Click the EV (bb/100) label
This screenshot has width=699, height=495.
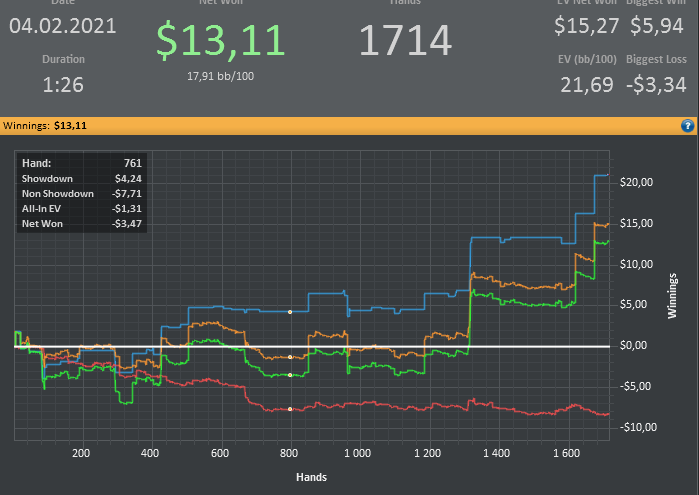tap(587, 59)
